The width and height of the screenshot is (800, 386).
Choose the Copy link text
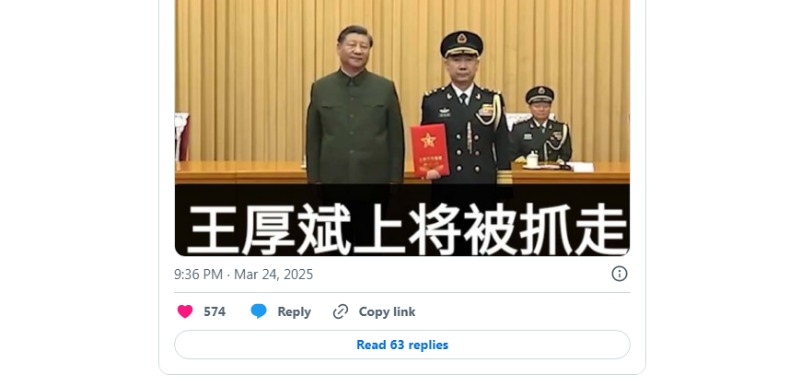387,312
